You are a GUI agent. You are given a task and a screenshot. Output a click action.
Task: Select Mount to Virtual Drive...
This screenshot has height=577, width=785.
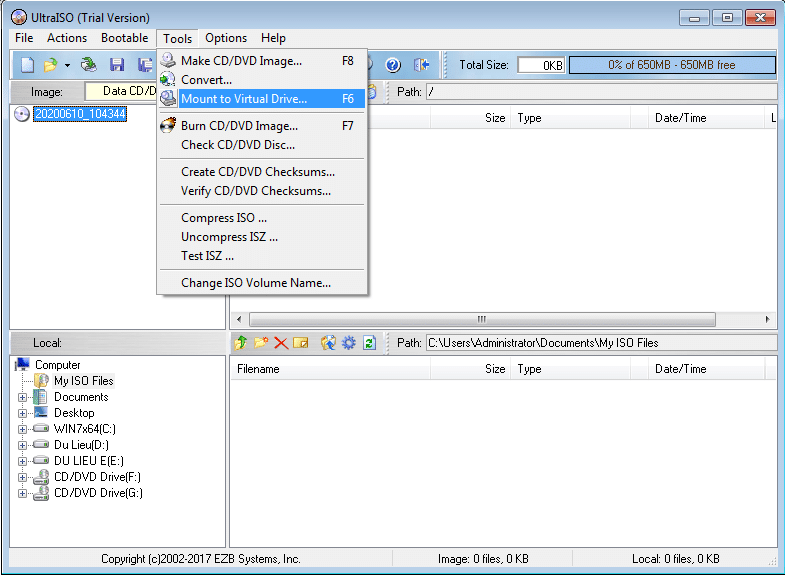click(262, 99)
